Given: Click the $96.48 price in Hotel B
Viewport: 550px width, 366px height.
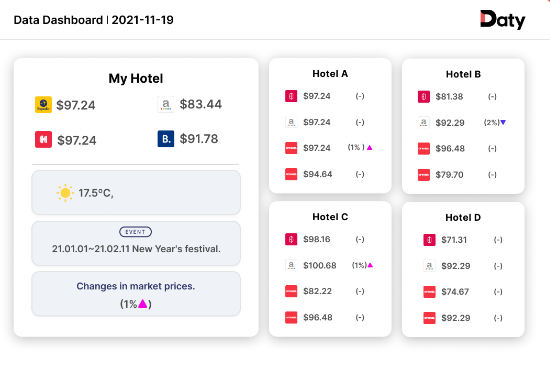Looking at the screenshot, I should pyautogui.click(x=450, y=148).
